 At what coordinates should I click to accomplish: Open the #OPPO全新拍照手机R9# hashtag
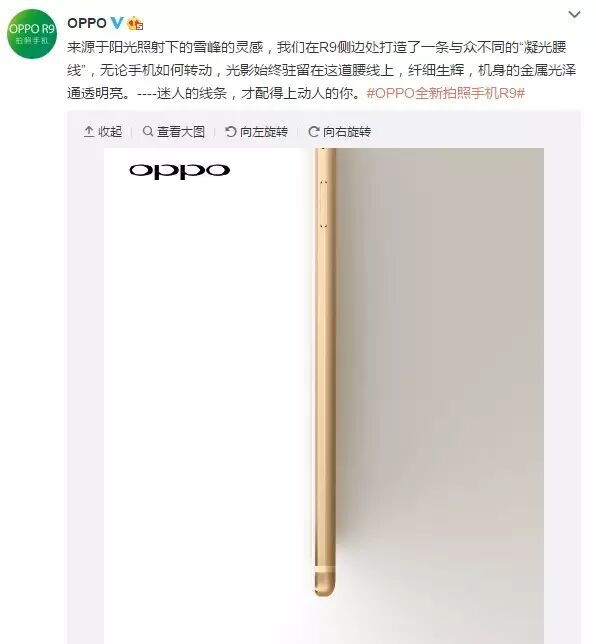coord(446,93)
